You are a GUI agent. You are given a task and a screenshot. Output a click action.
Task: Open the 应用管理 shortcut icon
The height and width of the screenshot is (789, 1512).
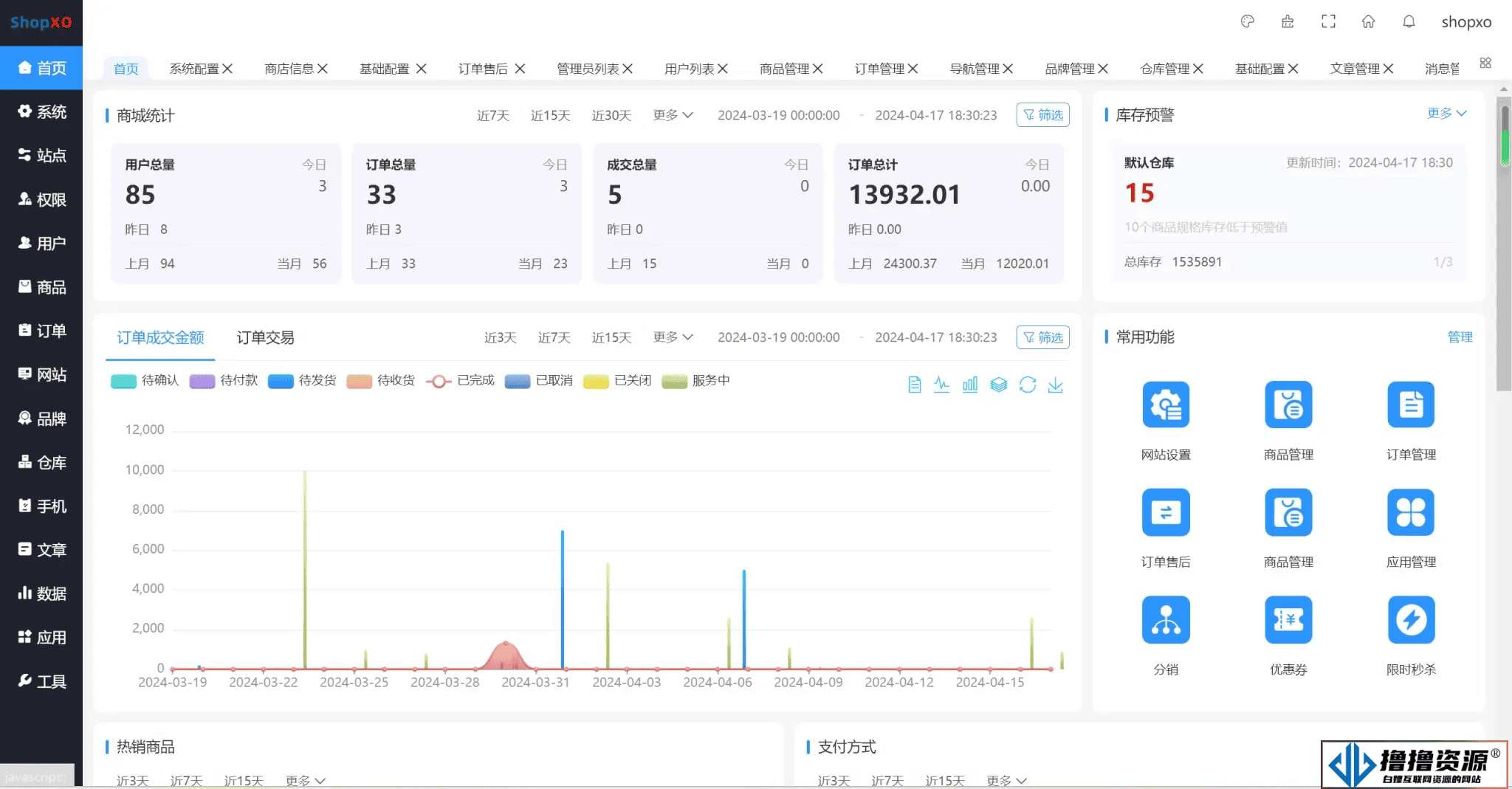click(x=1411, y=512)
